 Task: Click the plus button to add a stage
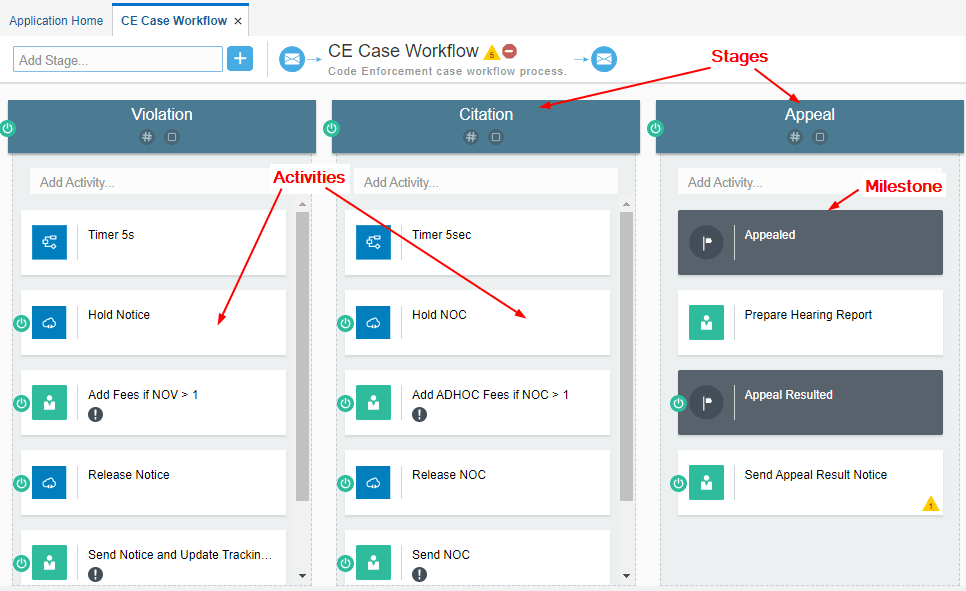pos(240,58)
